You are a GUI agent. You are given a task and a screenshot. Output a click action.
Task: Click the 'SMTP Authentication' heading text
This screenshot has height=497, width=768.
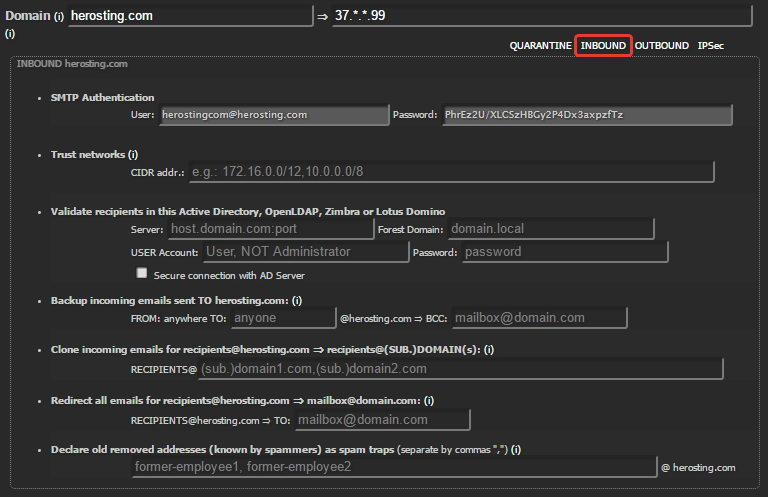coord(102,97)
